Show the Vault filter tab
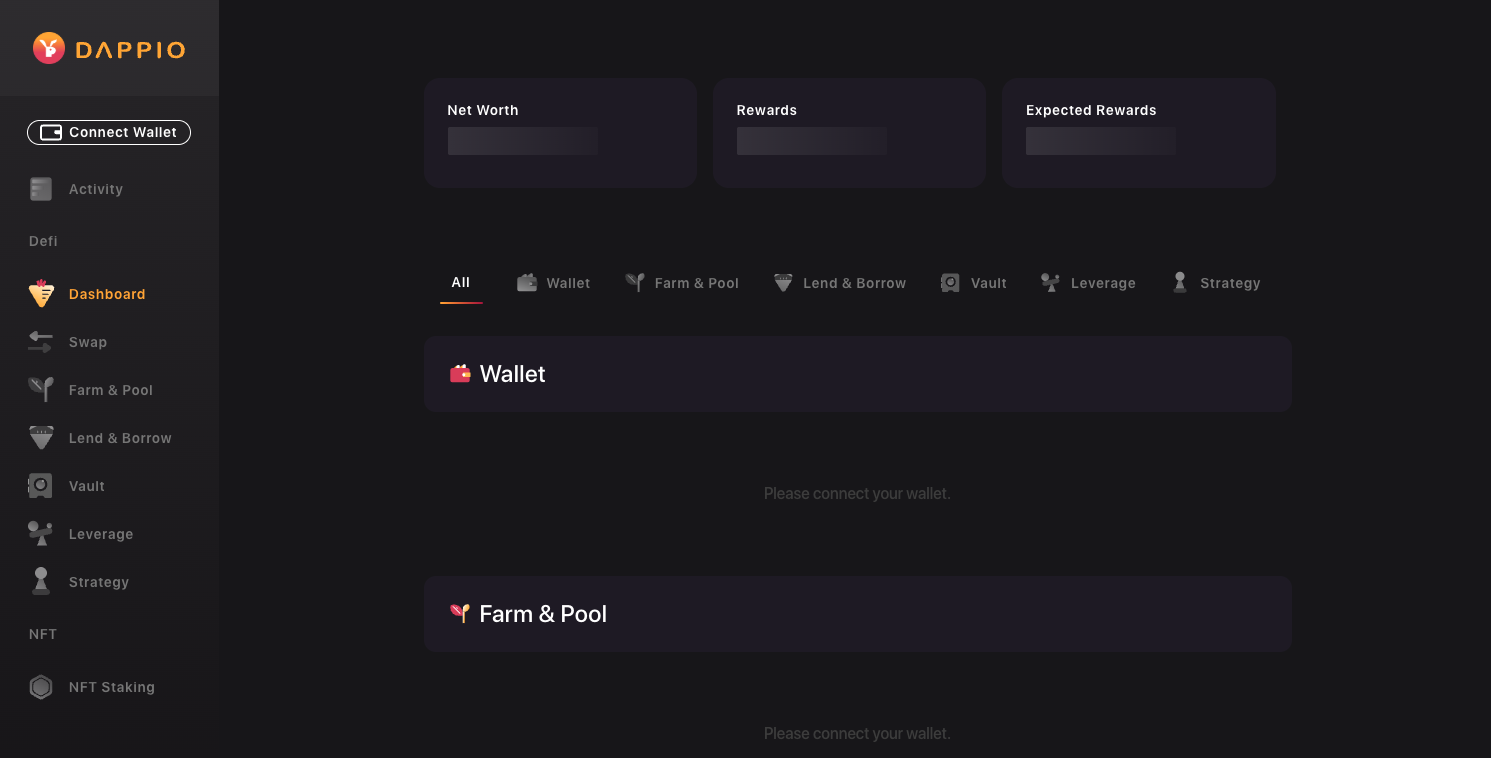This screenshot has height=758, width=1491. (x=974, y=283)
